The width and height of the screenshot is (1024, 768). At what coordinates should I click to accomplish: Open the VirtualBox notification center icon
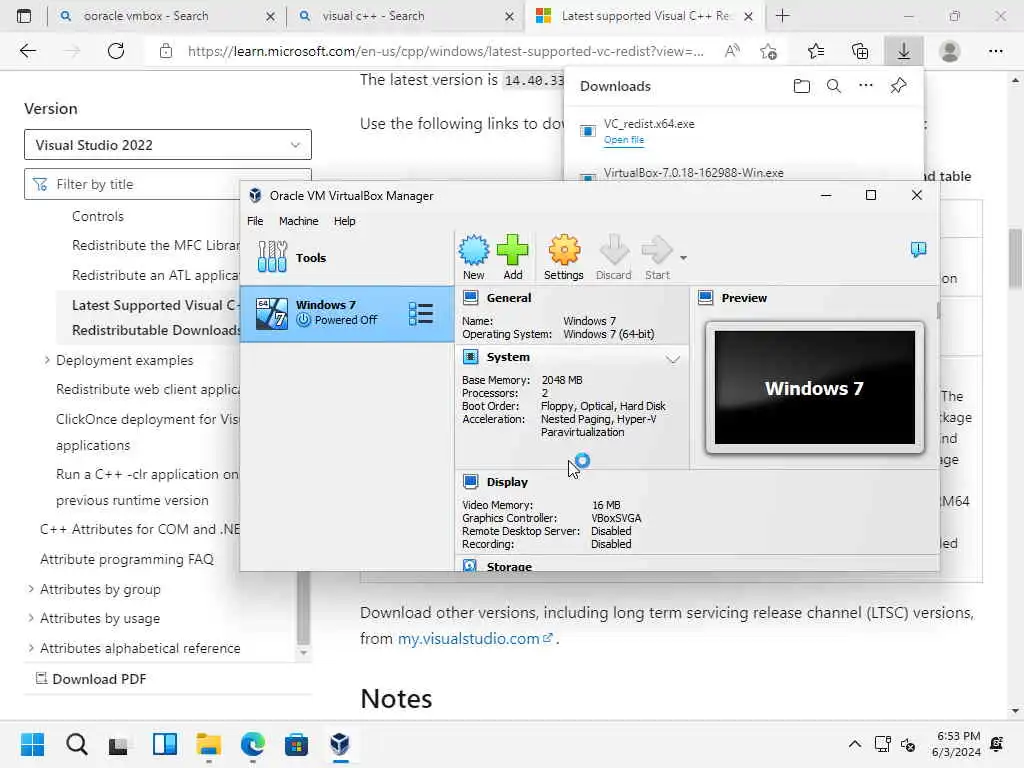click(918, 249)
